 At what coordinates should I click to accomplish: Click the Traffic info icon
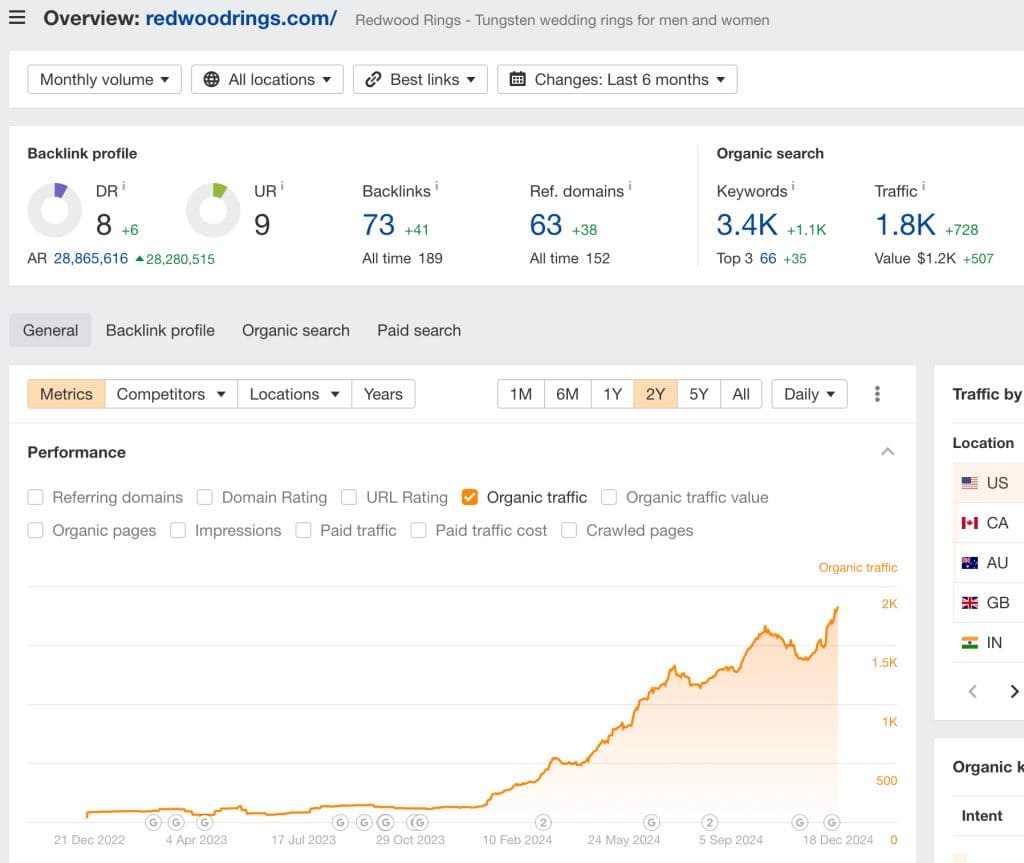(x=923, y=186)
